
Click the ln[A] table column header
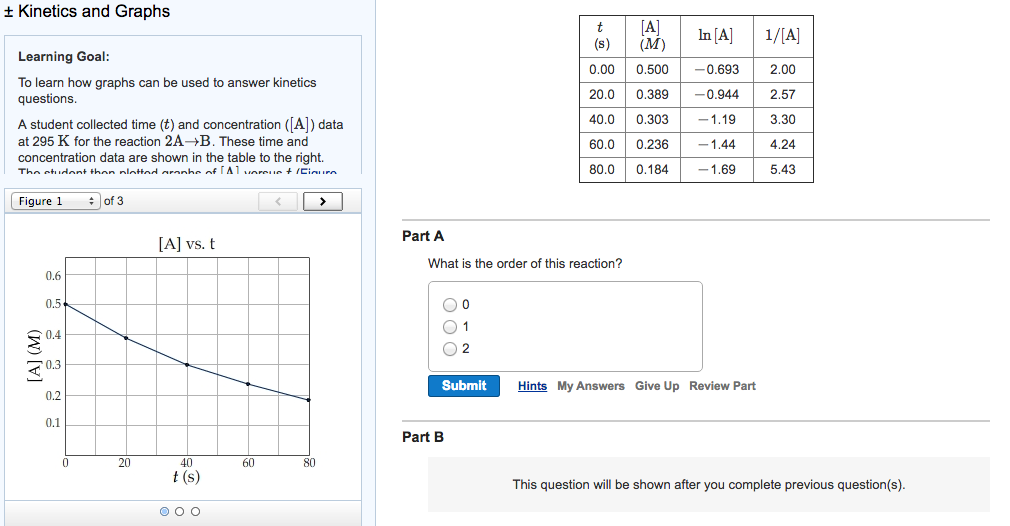716,35
